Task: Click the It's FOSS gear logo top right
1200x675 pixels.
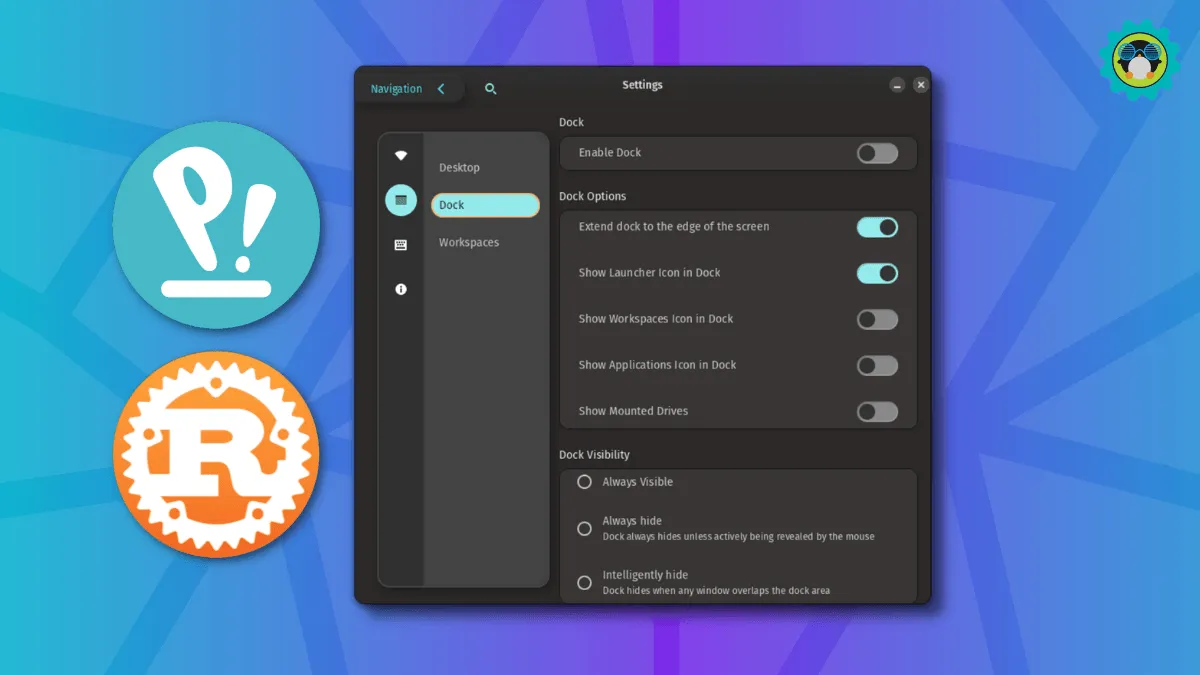Action: [x=1140, y=60]
